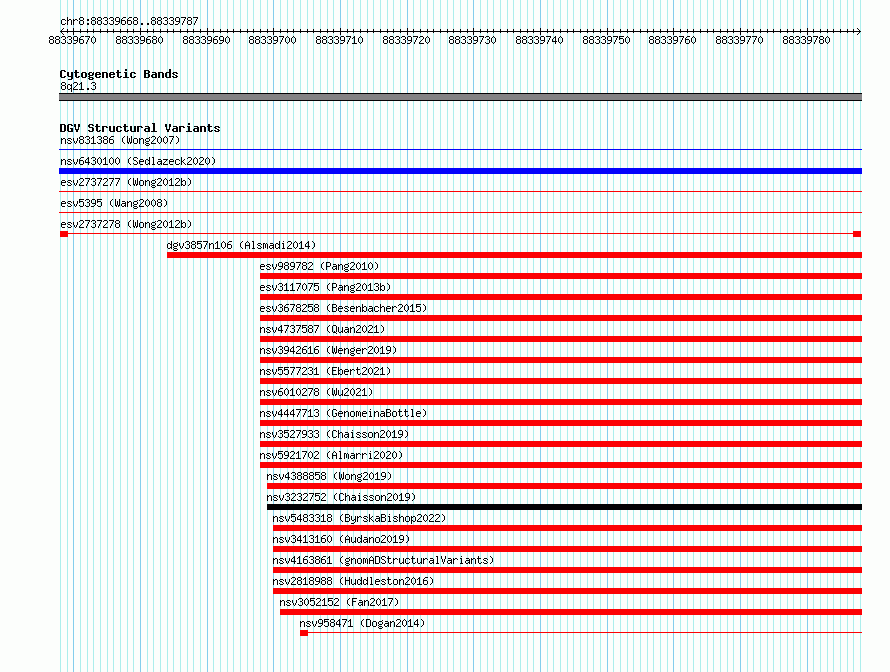Screen dimensions: 890x672
Task: Click the dgv3857n106 (Alsmadi2014) red bar
Action: (x=514, y=255)
